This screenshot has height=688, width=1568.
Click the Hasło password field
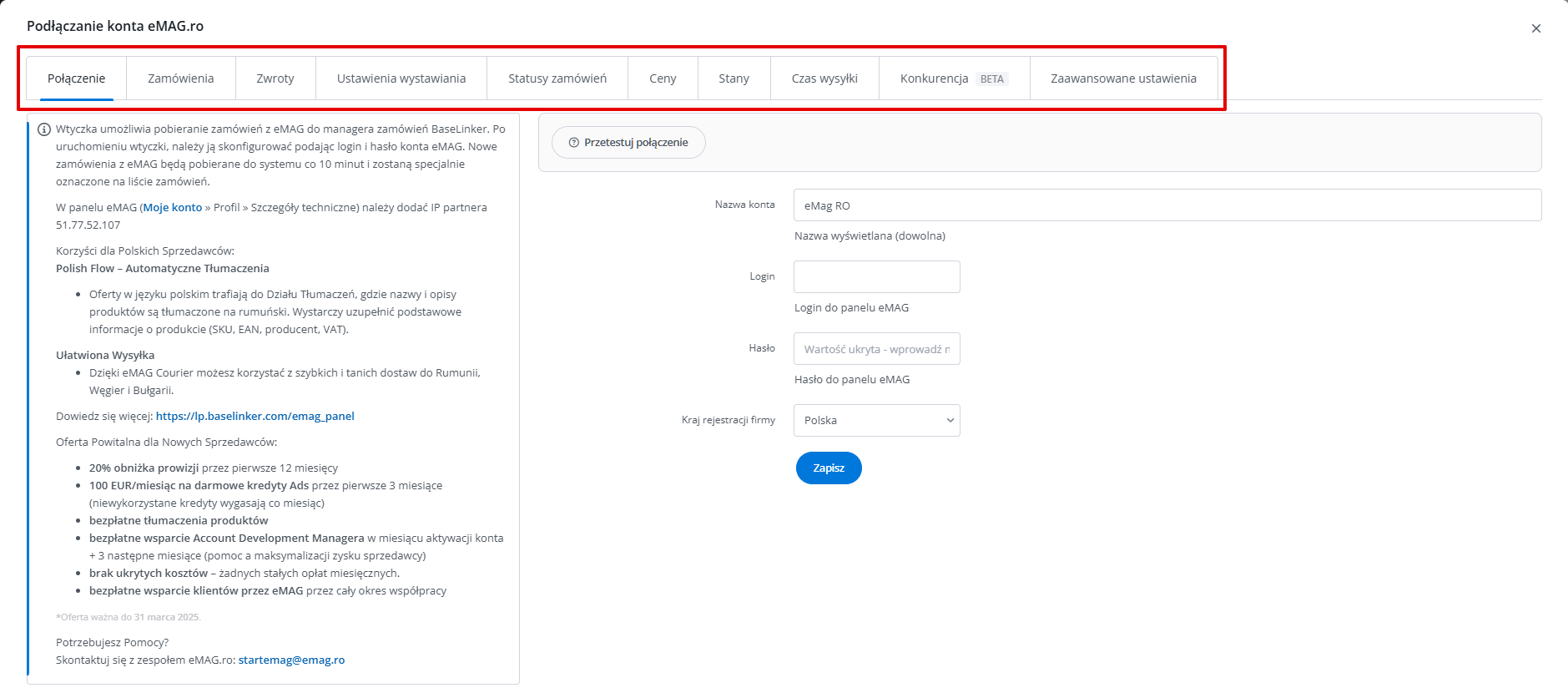877,349
